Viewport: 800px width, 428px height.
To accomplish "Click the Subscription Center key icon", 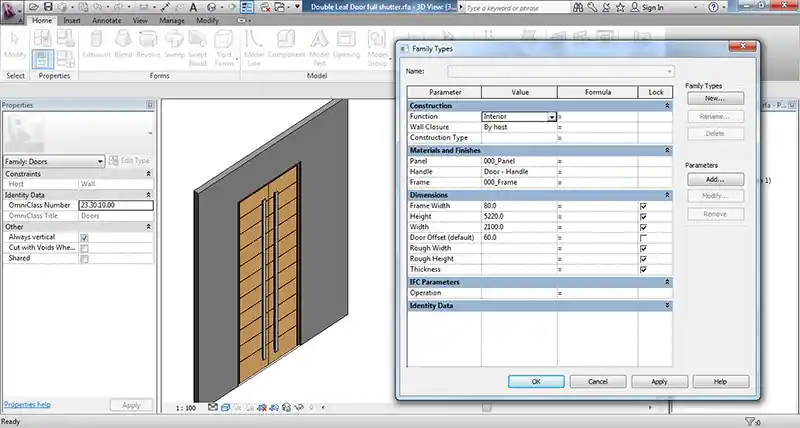I will (x=592, y=7).
